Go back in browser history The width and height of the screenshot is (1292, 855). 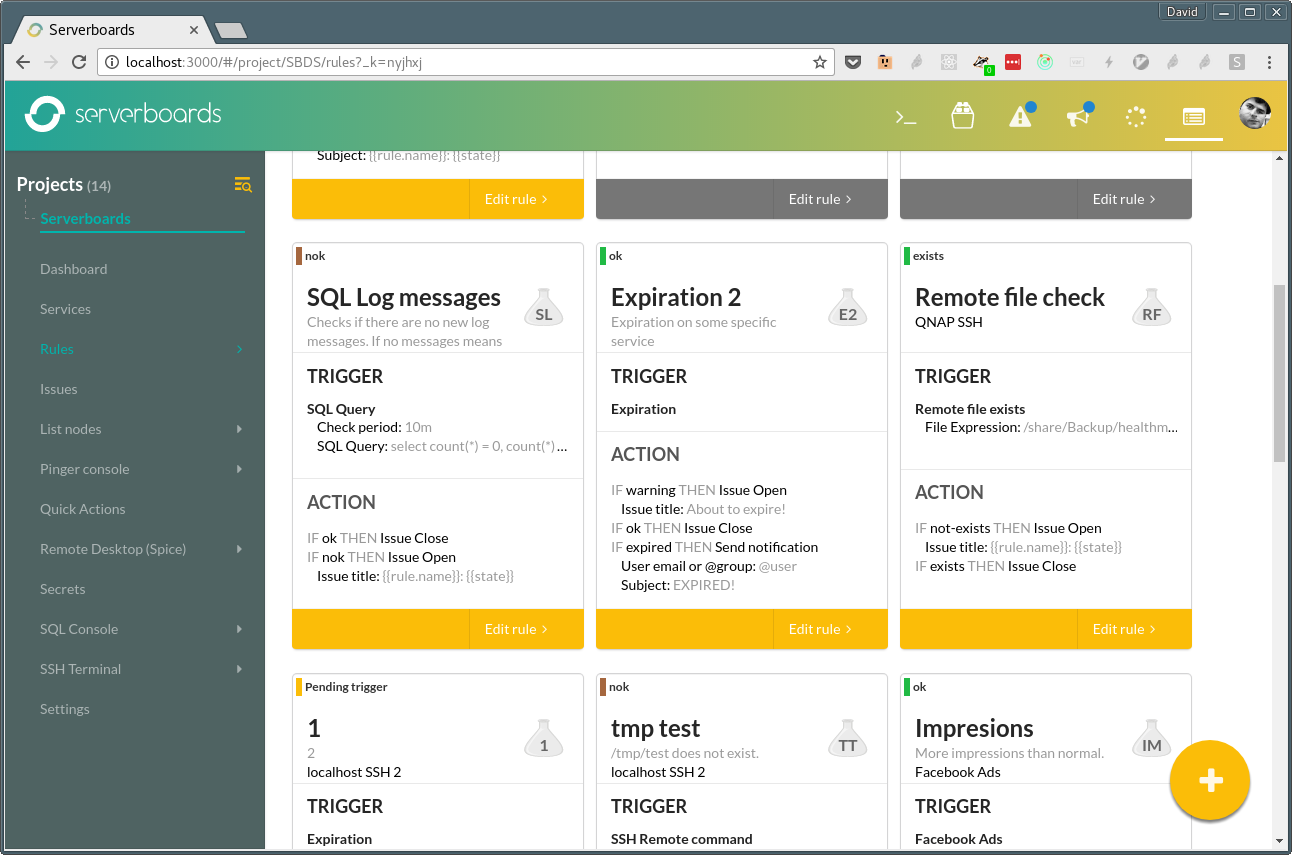(x=23, y=62)
